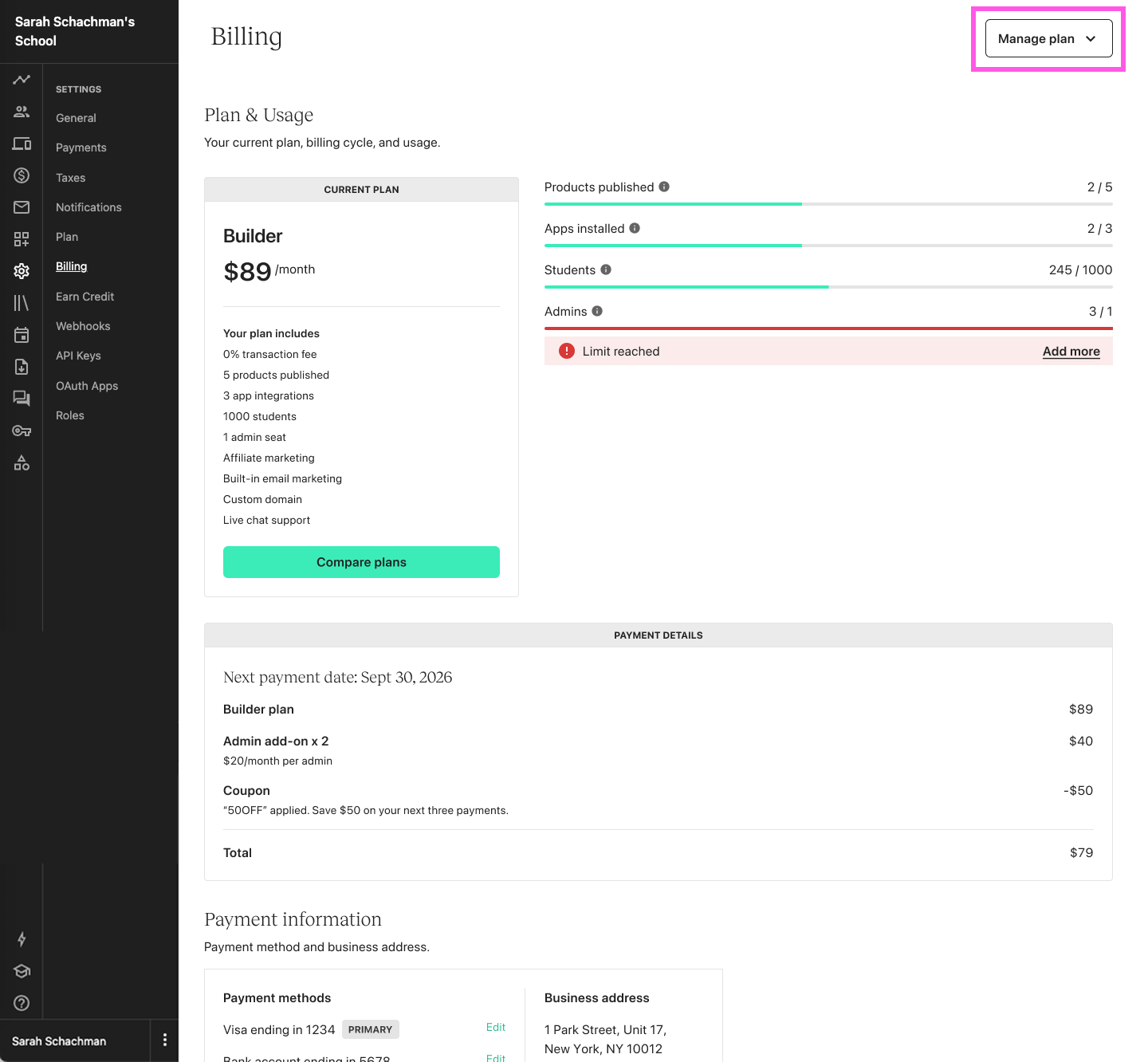The image size is (1148, 1062).
Task: Click the Sarah Schachman profile name
Action: 59,1041
